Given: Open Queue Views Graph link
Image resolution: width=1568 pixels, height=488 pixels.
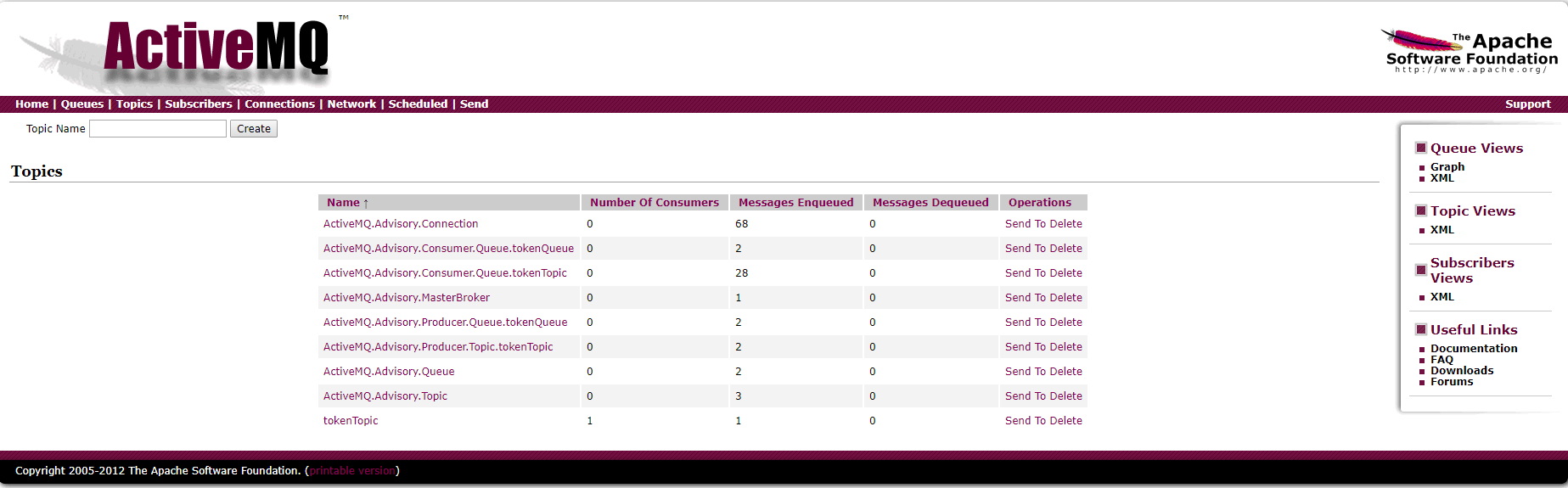Looking at the screenshot, I should [1447, 167].
